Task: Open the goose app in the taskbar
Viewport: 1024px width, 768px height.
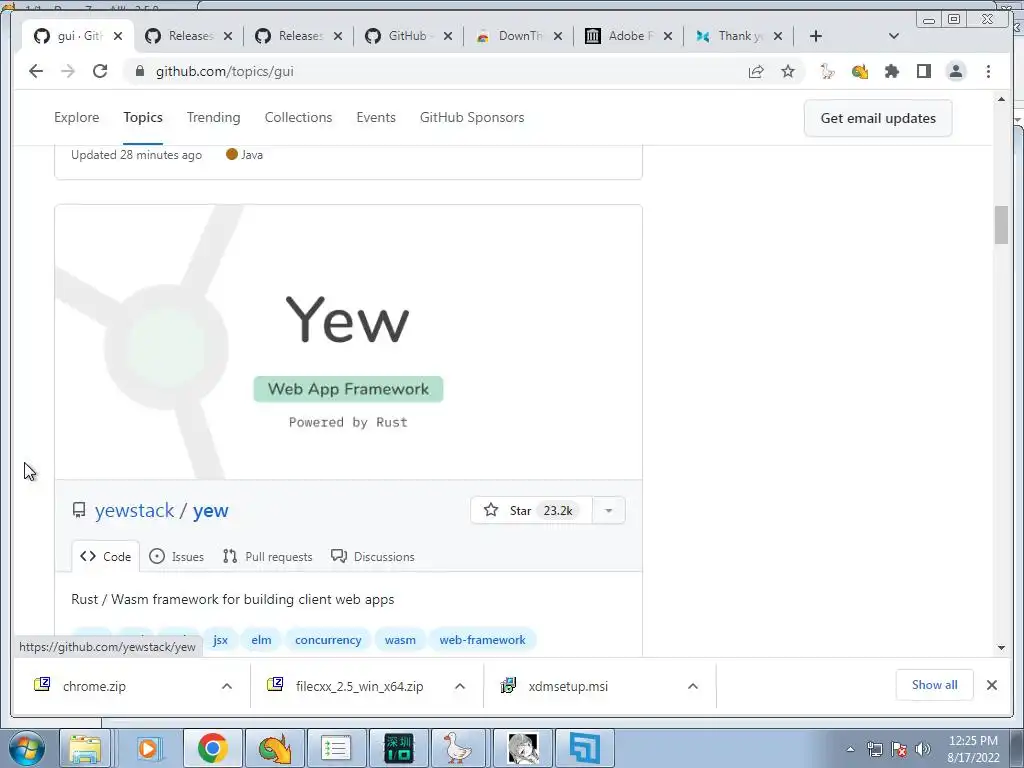Action: pyautogui.click(x=458, y=748)
